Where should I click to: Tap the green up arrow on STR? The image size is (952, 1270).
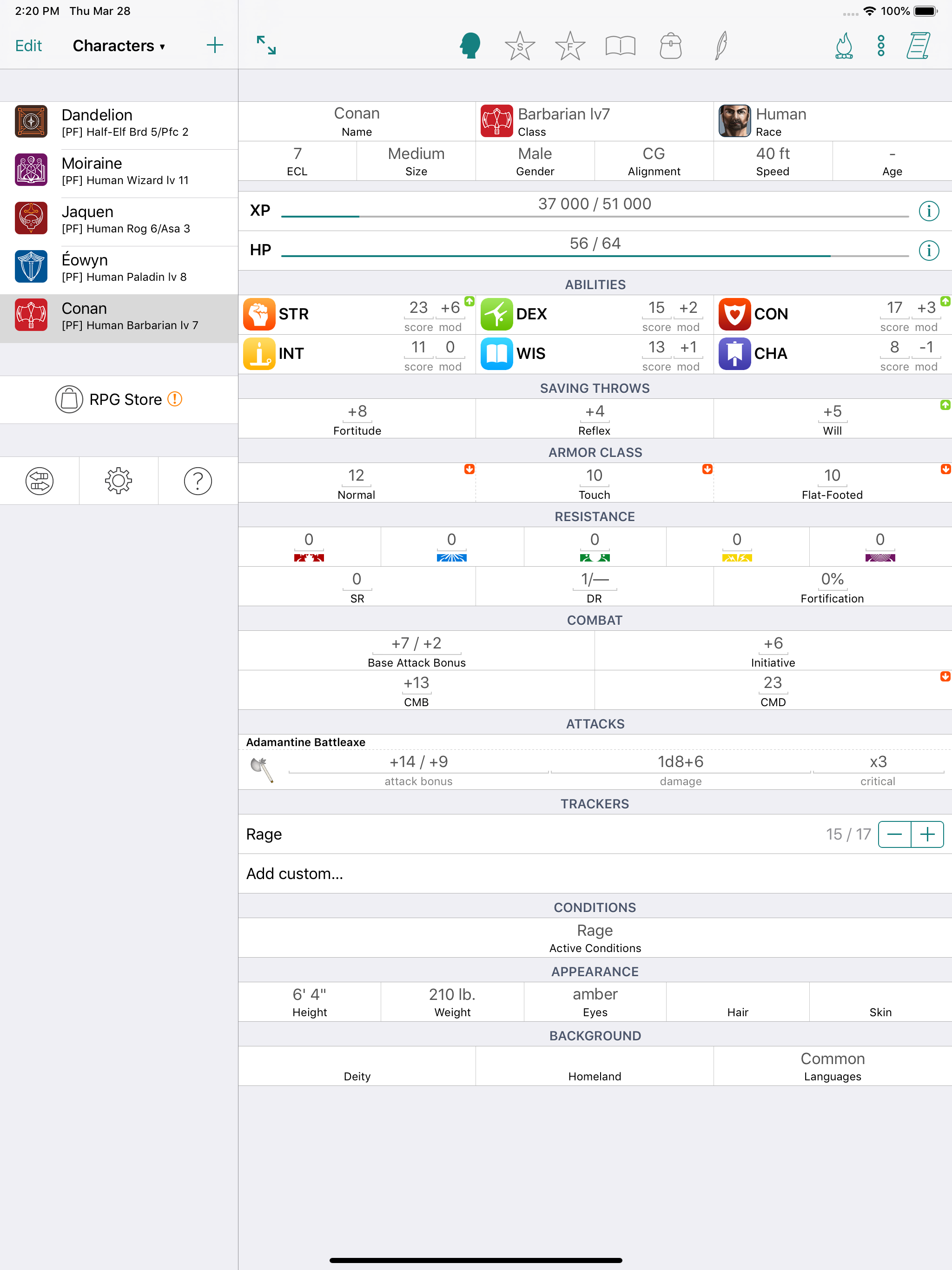pyautogui.click(x=469, y=301)
